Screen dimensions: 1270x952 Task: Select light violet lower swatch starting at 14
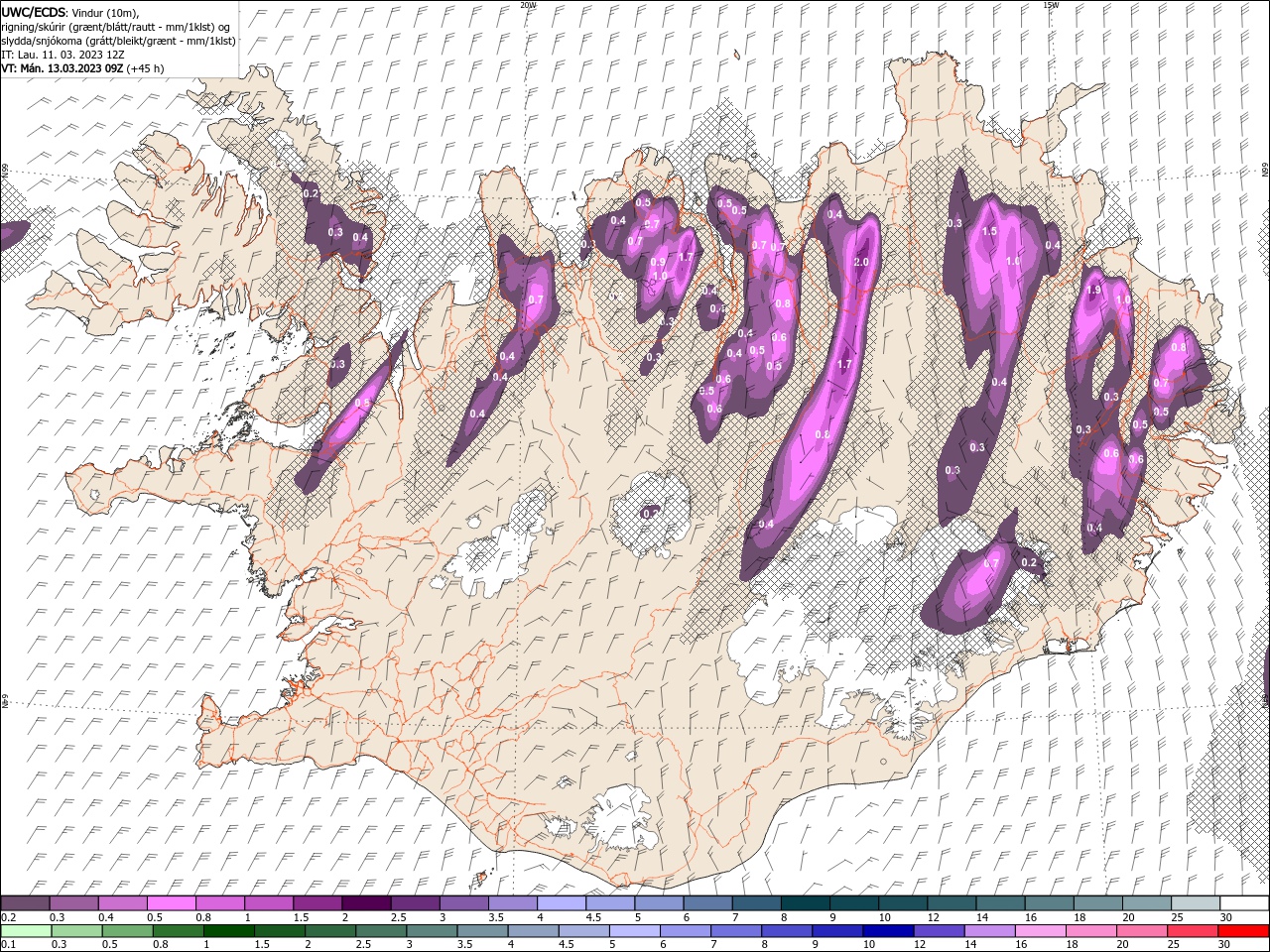(989, 930)
